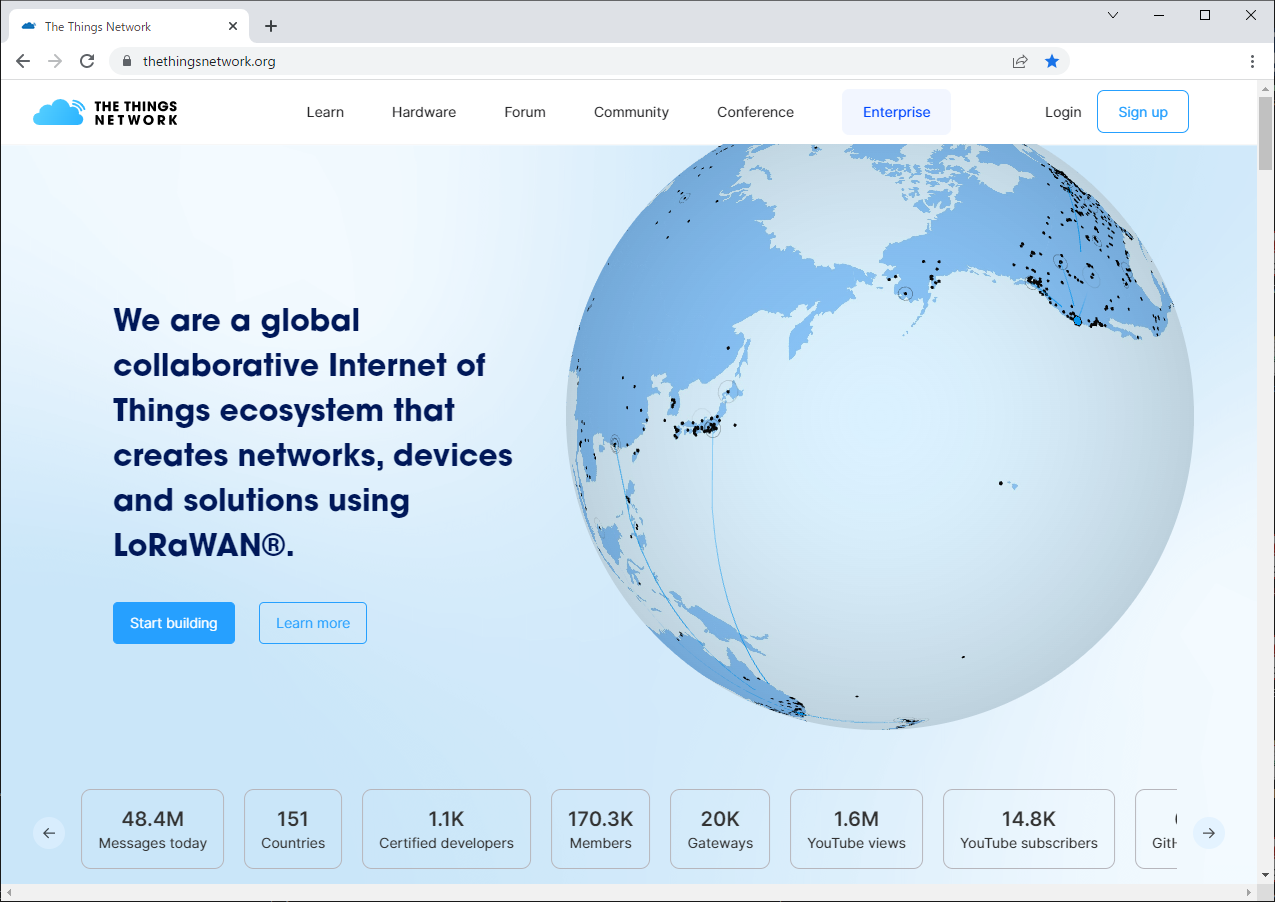Open the Enterprise navigation item
Viewport: 1275px width, 902px height.
pyautogui.click(x=896, y=112)
